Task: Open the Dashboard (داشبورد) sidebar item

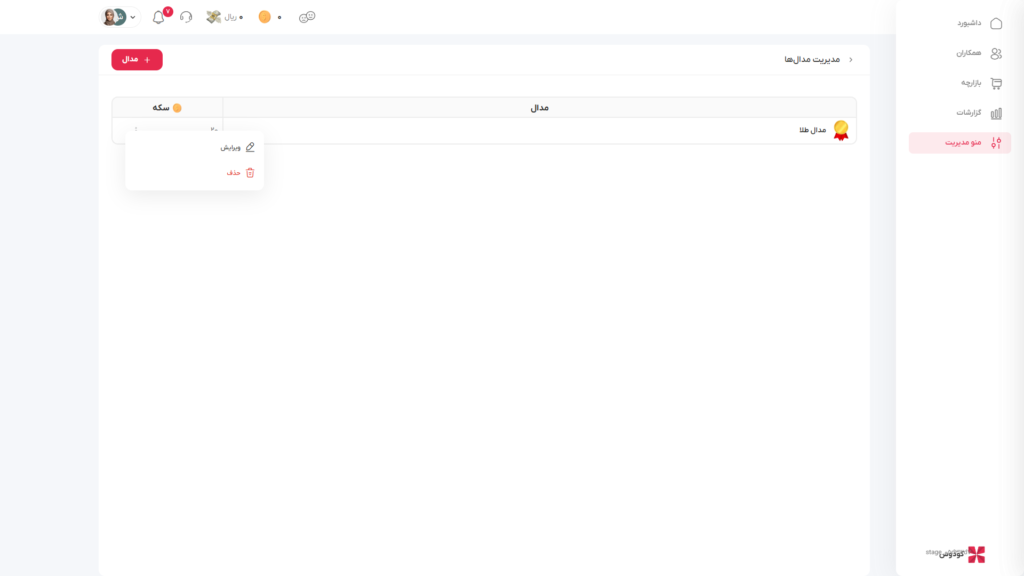Action: [x=978, y=24]
